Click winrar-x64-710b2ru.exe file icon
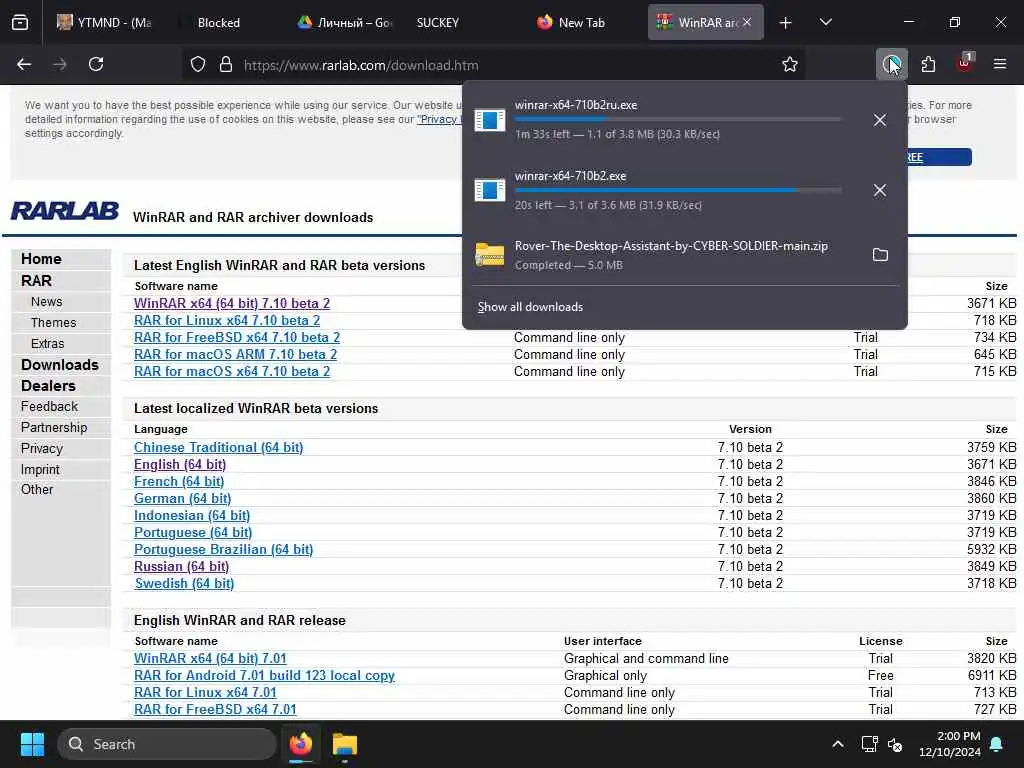Screen dimensions: 1024x768 (490, 120)
